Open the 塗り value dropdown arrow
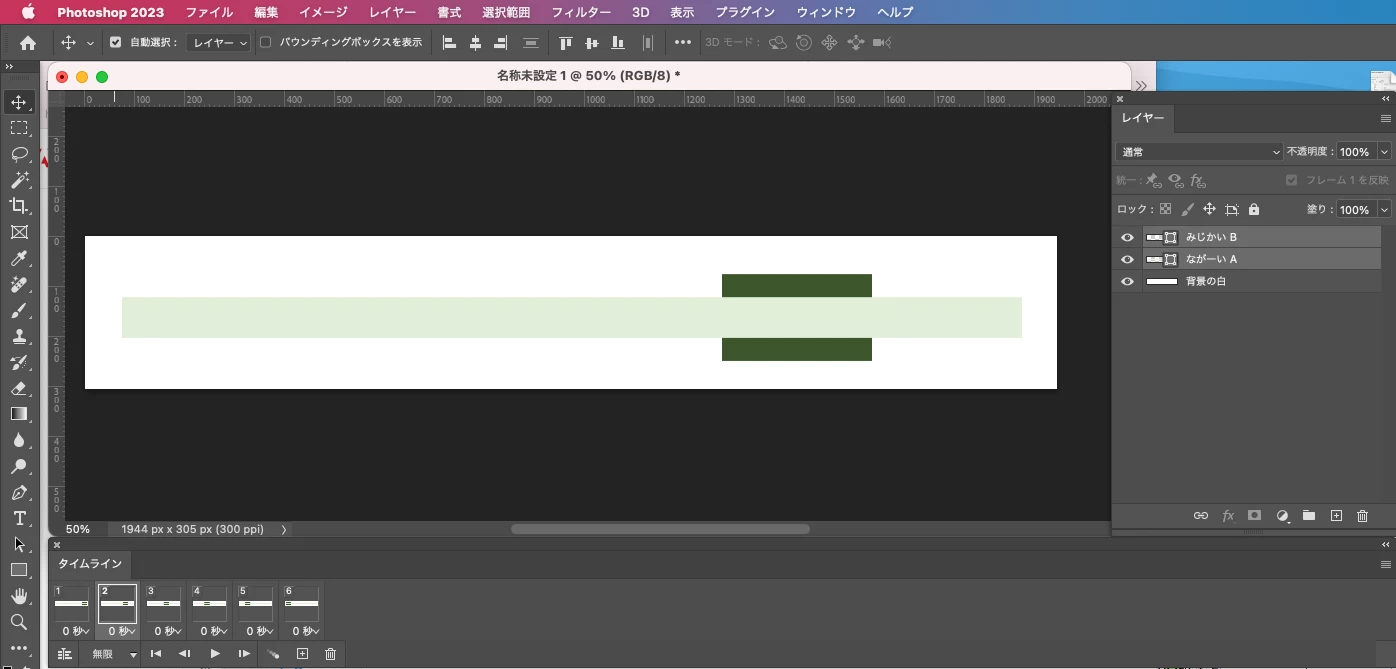Screen dimensions: 1396x669 (1385, 210)
